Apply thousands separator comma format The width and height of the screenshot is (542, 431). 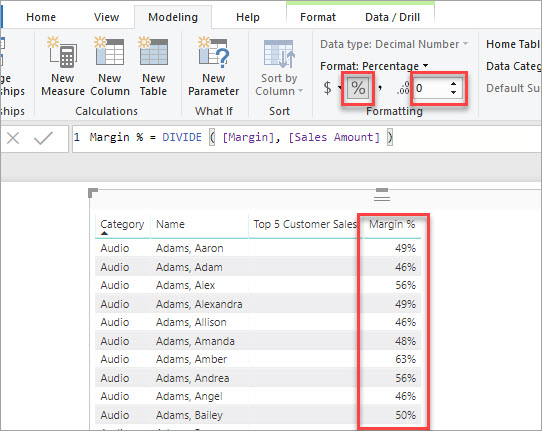click(381, 88)
